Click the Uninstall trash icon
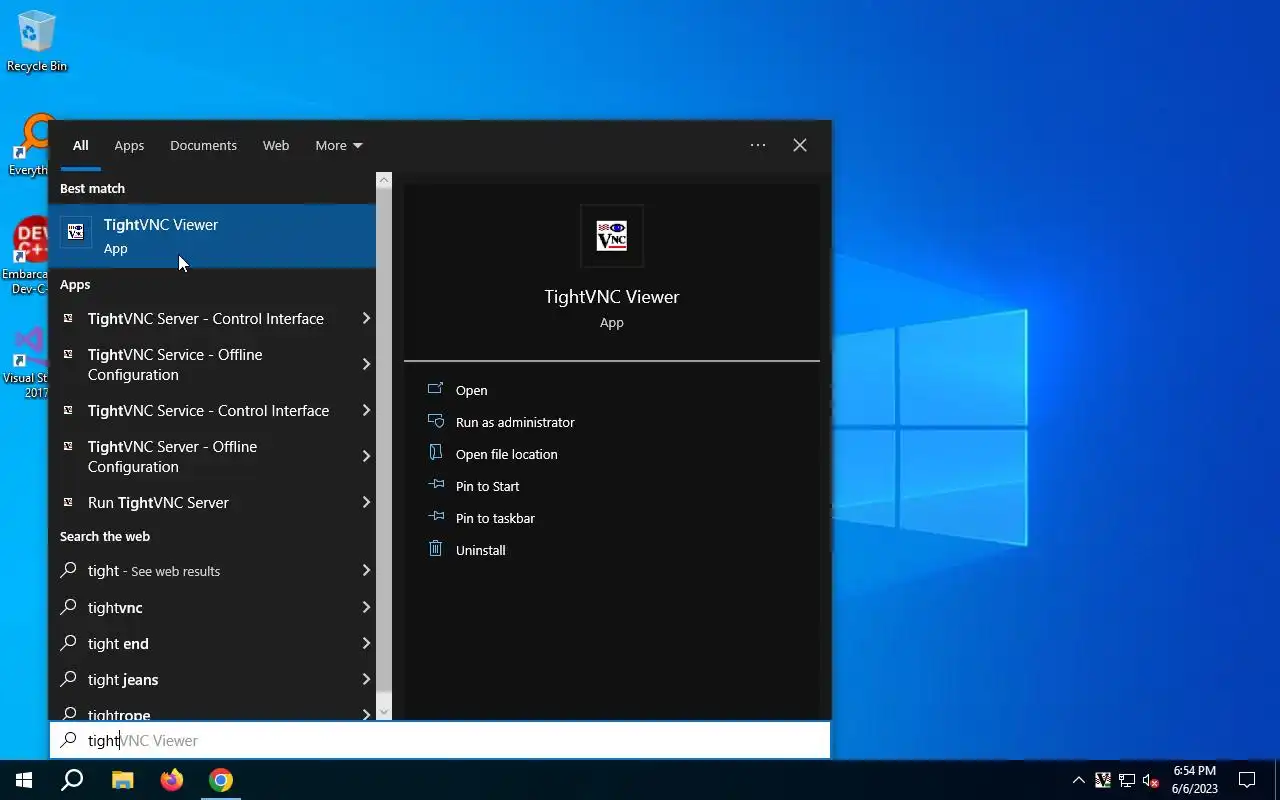 (435, 549)
